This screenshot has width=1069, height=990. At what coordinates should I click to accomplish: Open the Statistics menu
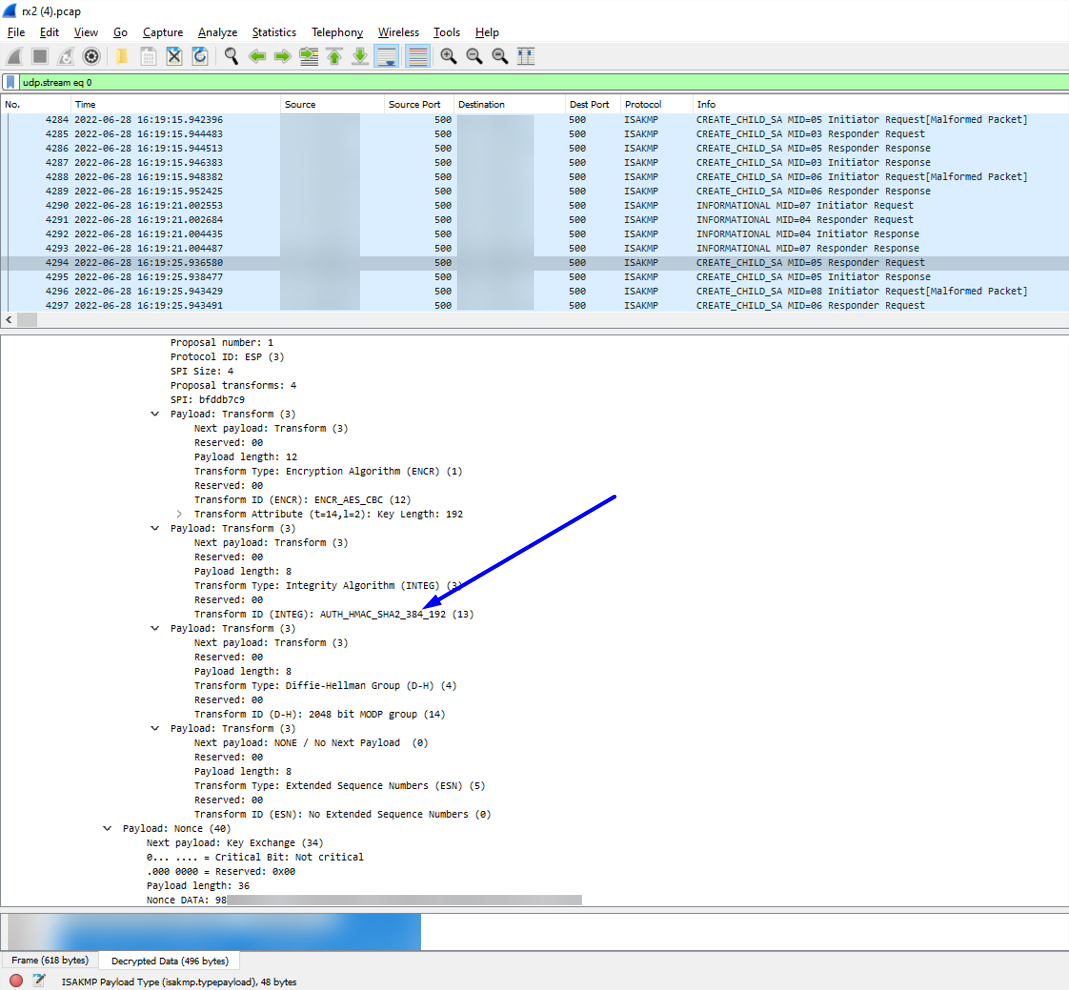tap(274, 32)
